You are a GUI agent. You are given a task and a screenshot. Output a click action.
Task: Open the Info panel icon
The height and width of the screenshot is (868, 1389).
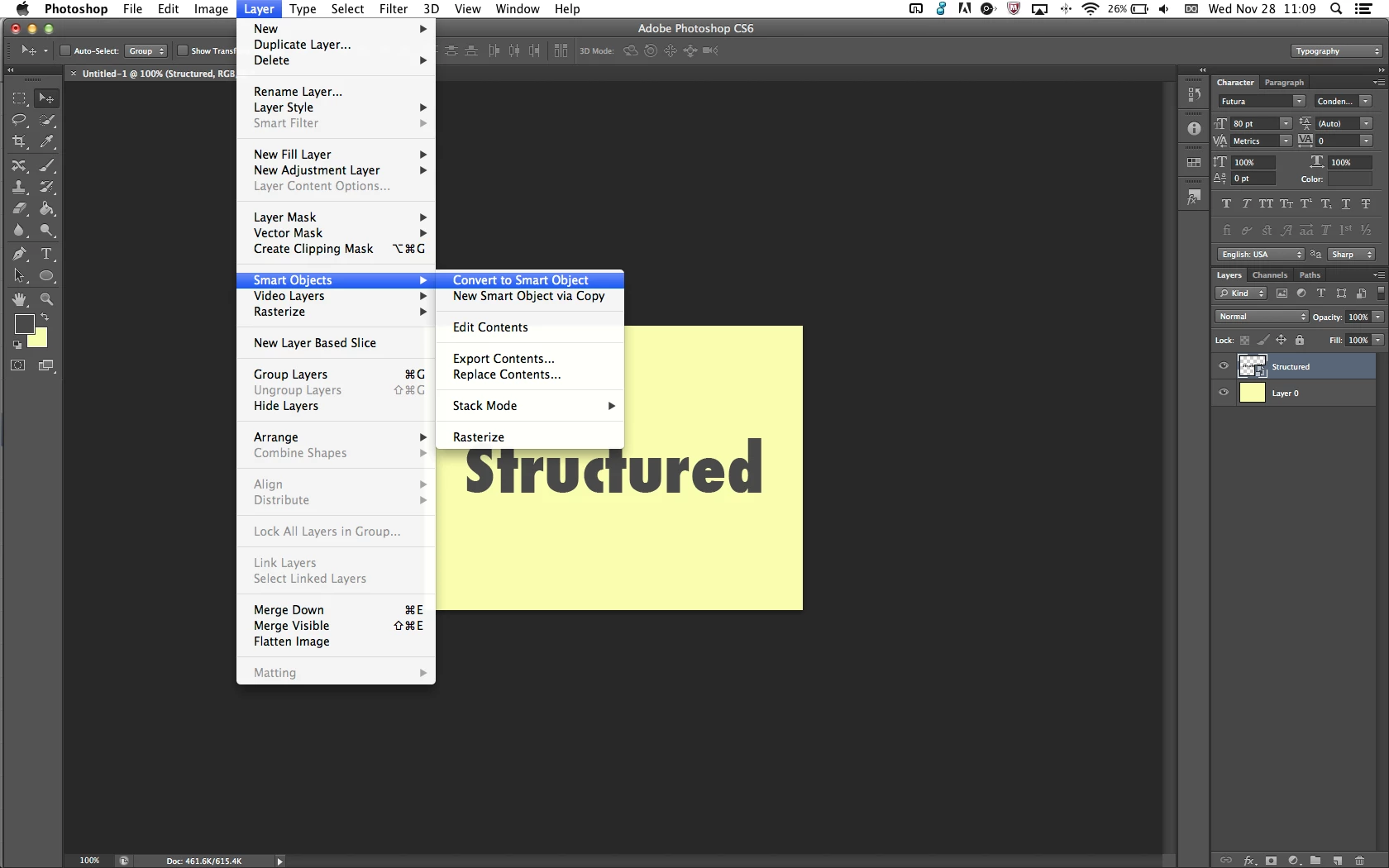click(x=1194, y=129)
